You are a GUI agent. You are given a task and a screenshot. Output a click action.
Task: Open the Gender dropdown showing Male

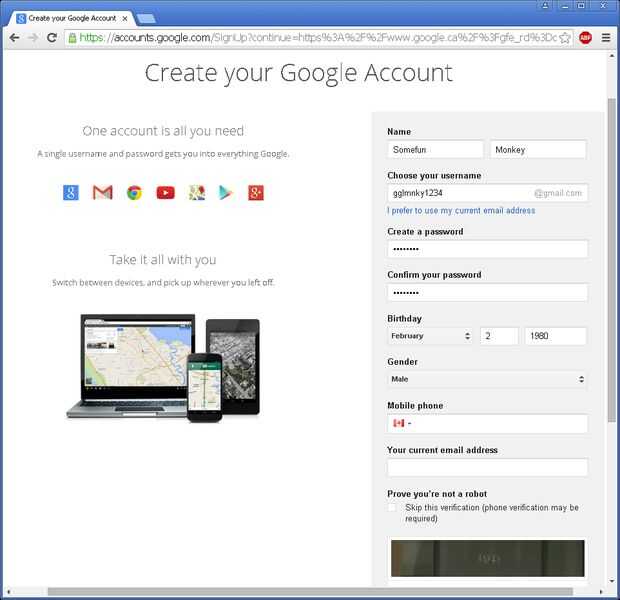[487, 379]
